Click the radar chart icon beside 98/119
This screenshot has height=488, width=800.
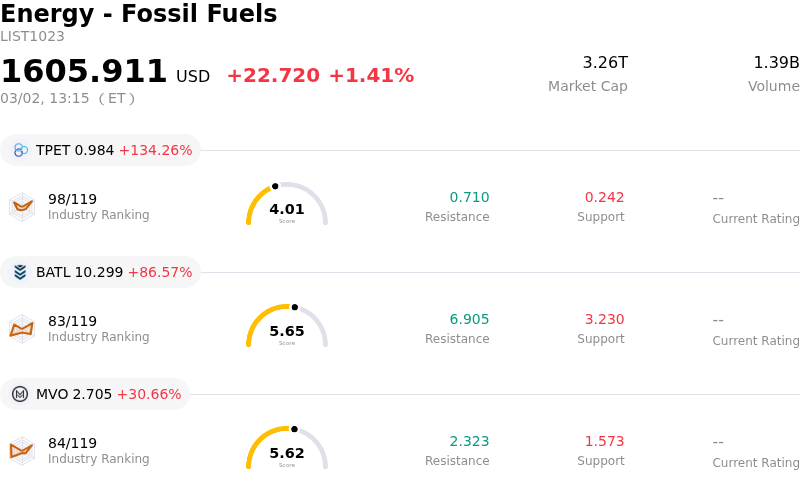click(22, 206)
